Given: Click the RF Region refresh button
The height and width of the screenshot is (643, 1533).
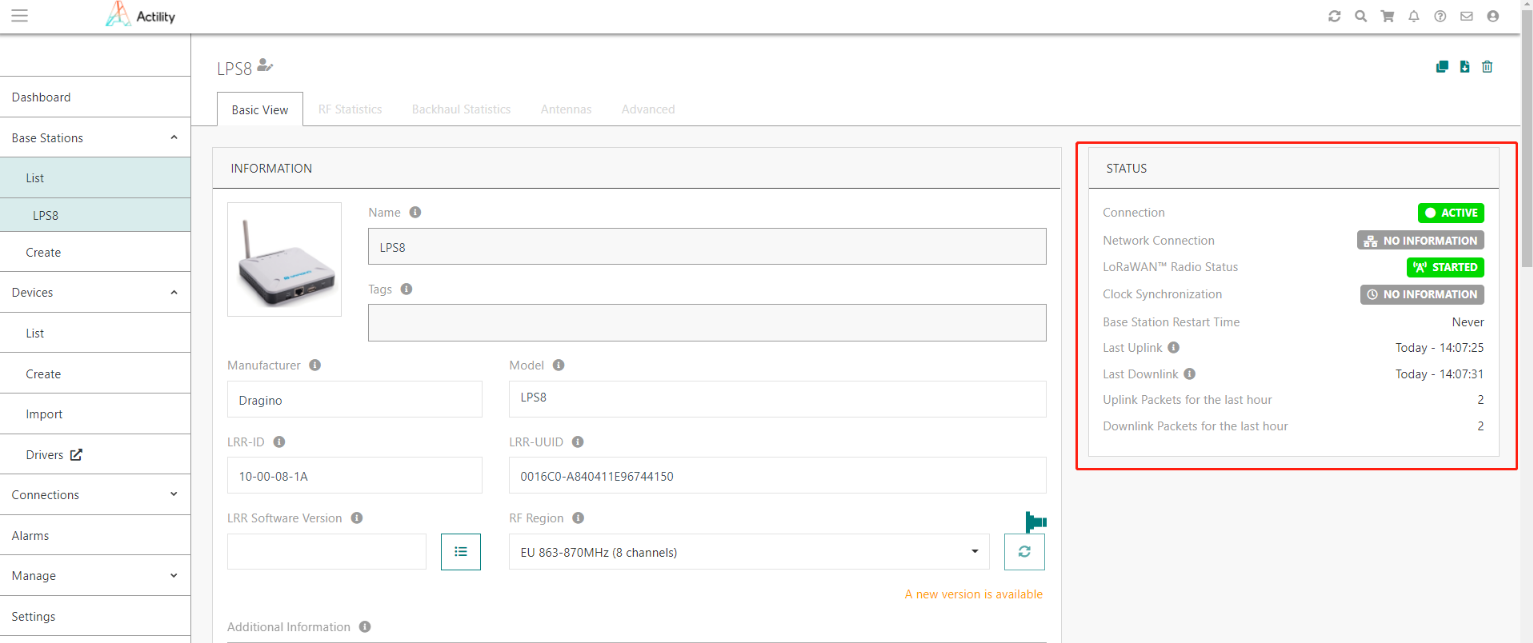Looking at the screenshot, I should [1024, 552].
